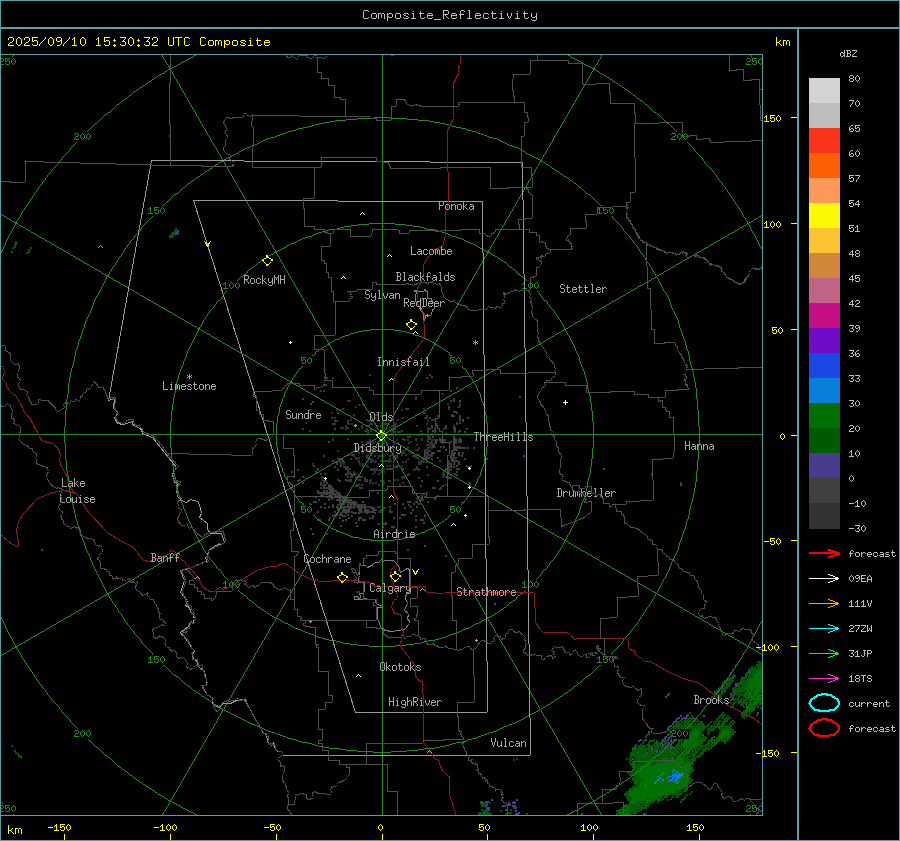Click the Vulcan town label

click(508, 743)
